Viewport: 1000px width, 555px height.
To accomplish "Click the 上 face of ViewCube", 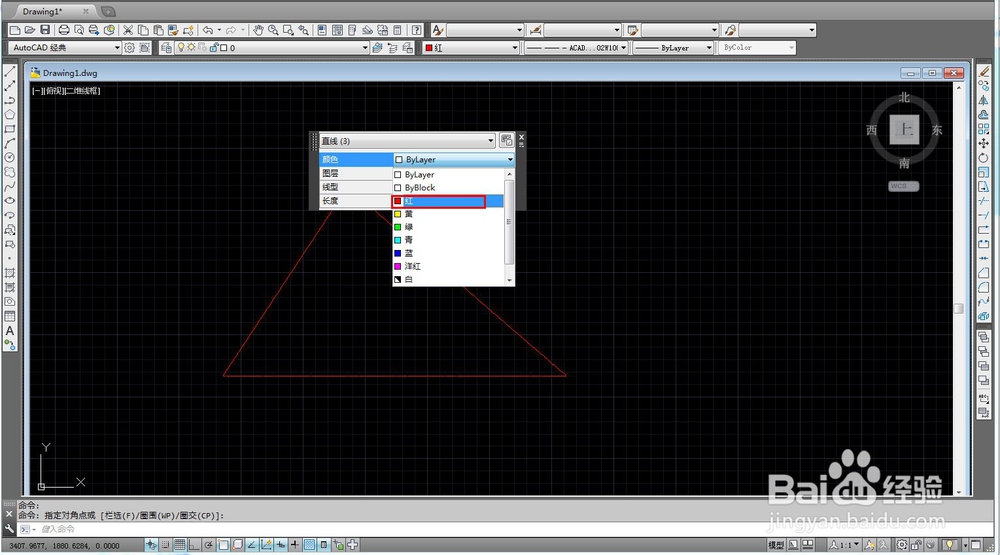I will (x=904, y=130).
